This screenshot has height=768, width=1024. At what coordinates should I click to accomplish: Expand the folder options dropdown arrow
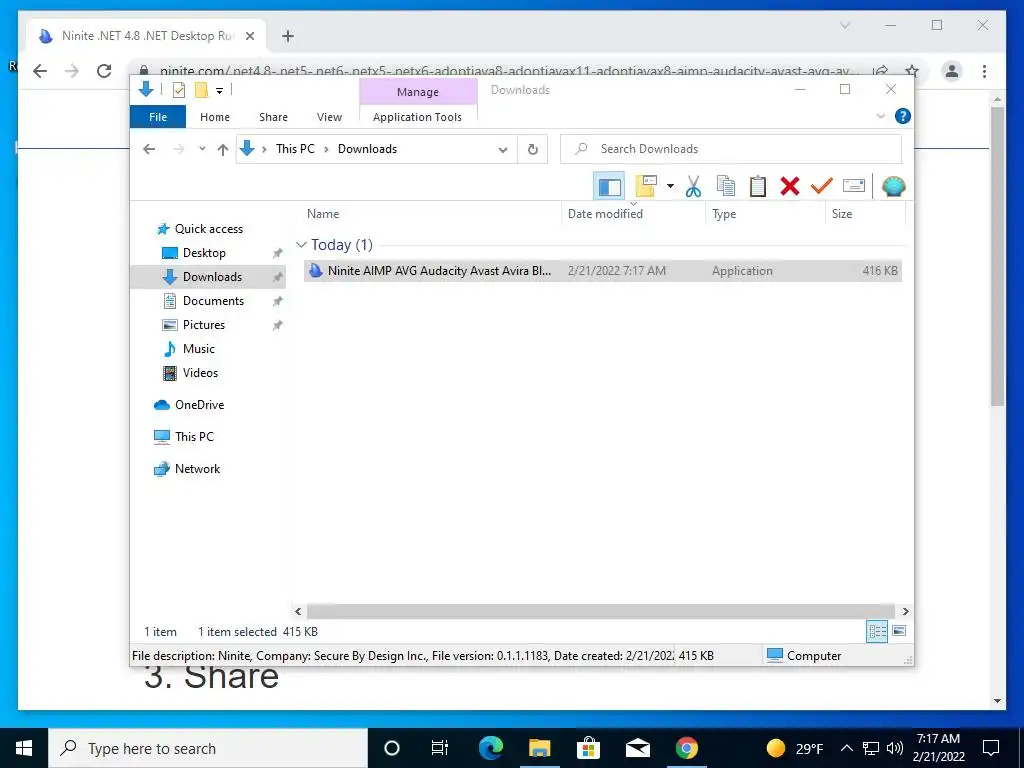[x=670, y=187]
